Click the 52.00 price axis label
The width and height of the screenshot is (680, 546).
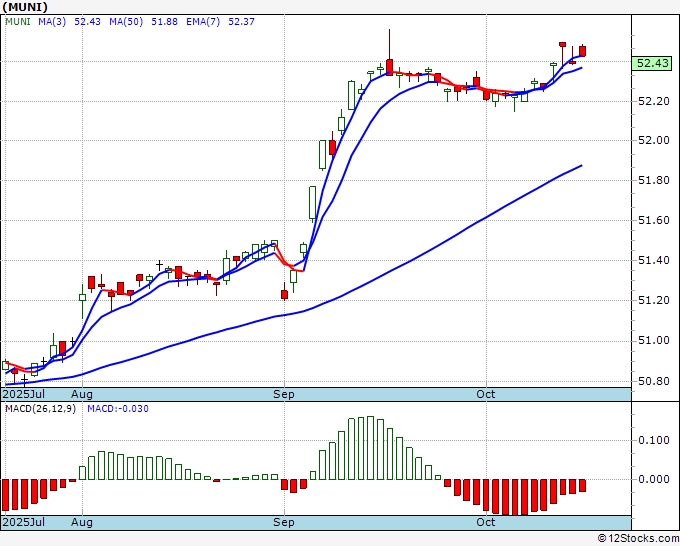pos(654,141)
